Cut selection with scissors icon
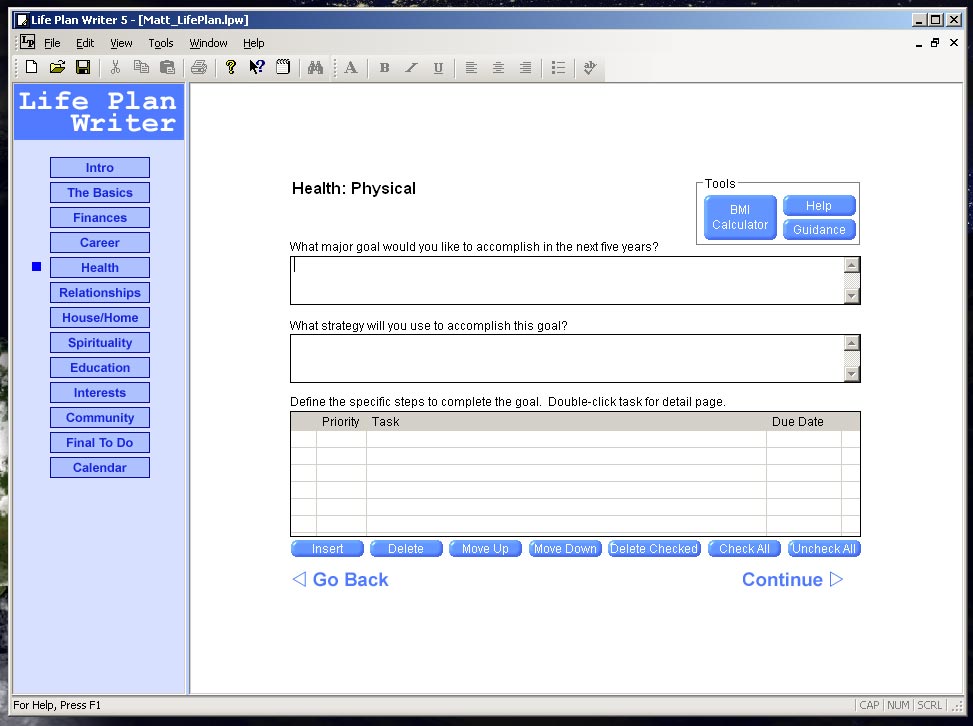Image resolution: width=973 pixels, height=726 pixels. coord(115,67)
